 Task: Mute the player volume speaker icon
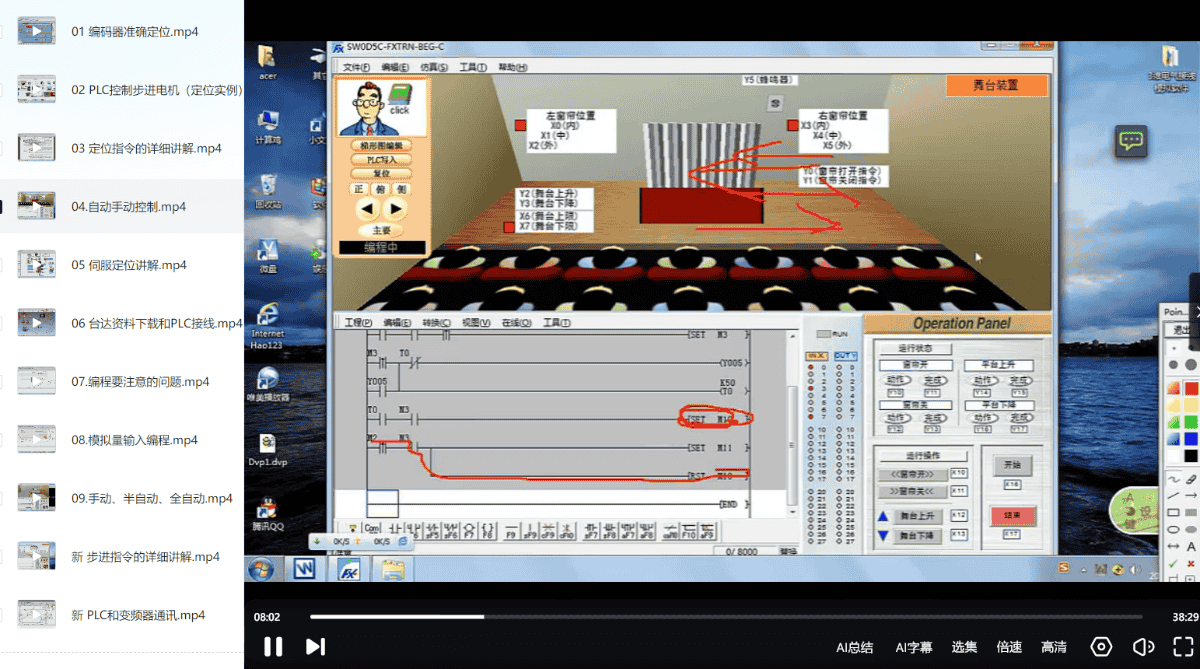(1143, 647)
